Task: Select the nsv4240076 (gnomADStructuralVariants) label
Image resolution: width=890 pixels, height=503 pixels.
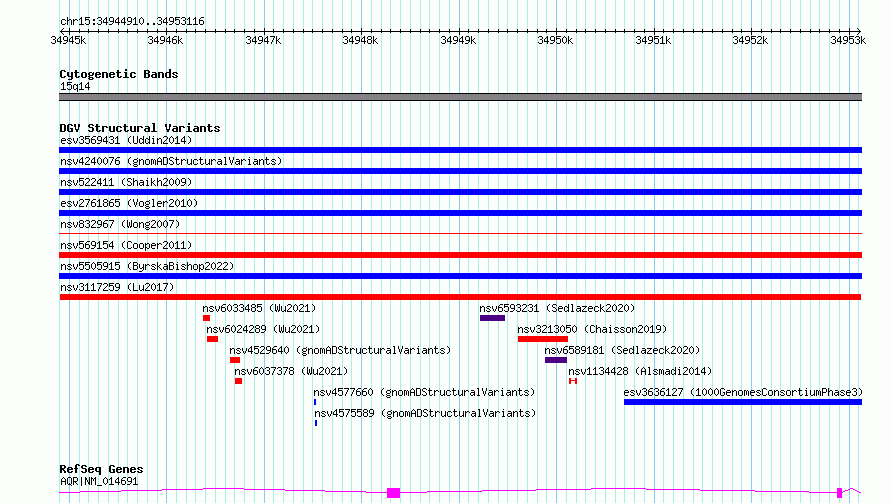Action: pyautogui.click(x=171, y=161)
